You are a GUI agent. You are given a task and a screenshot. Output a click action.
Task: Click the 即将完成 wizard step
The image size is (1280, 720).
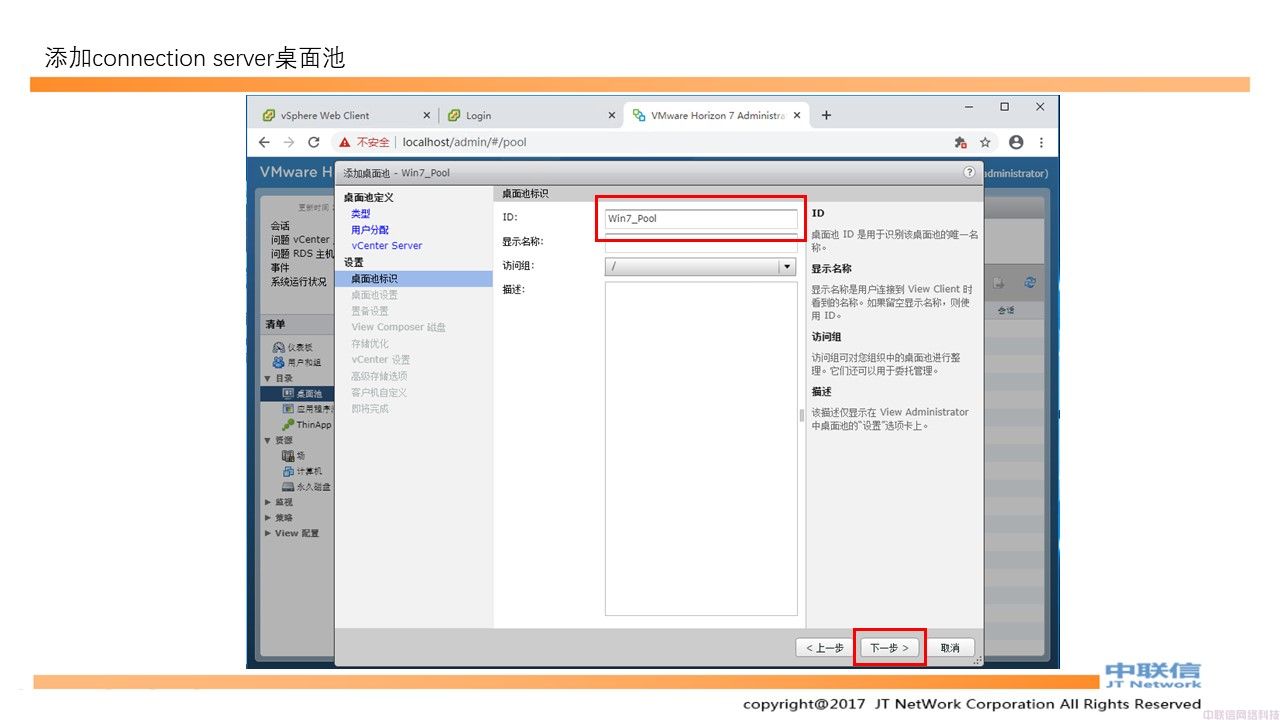(369, 408)
